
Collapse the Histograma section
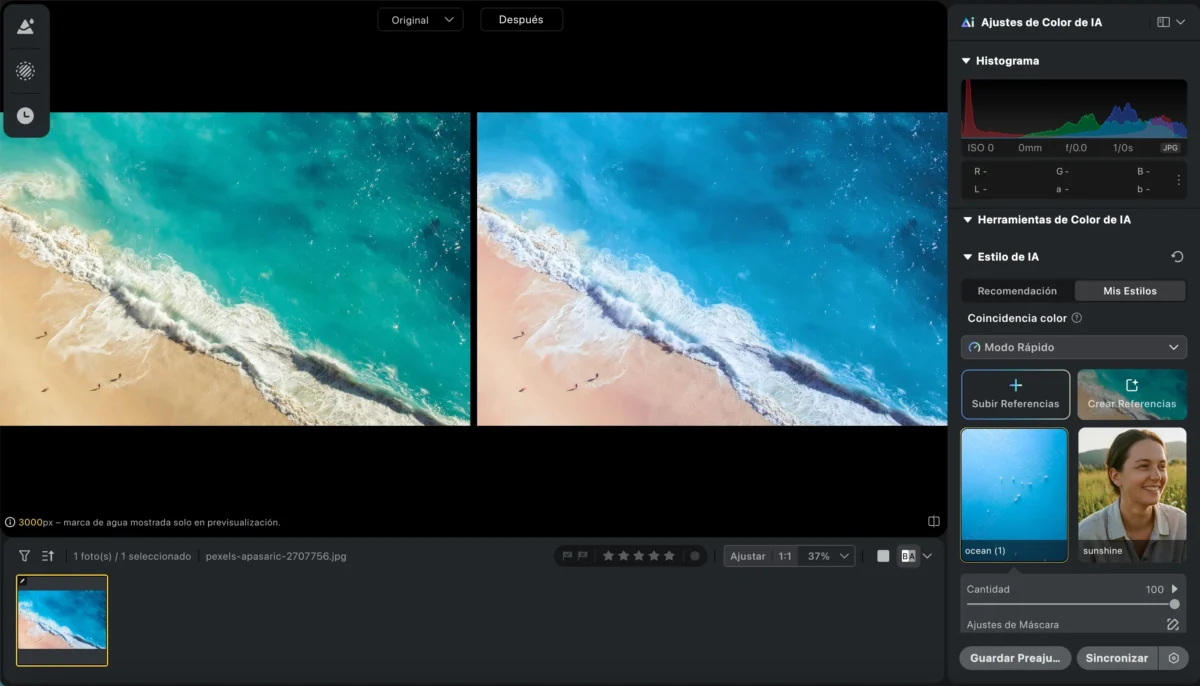[x=967, y=61]
